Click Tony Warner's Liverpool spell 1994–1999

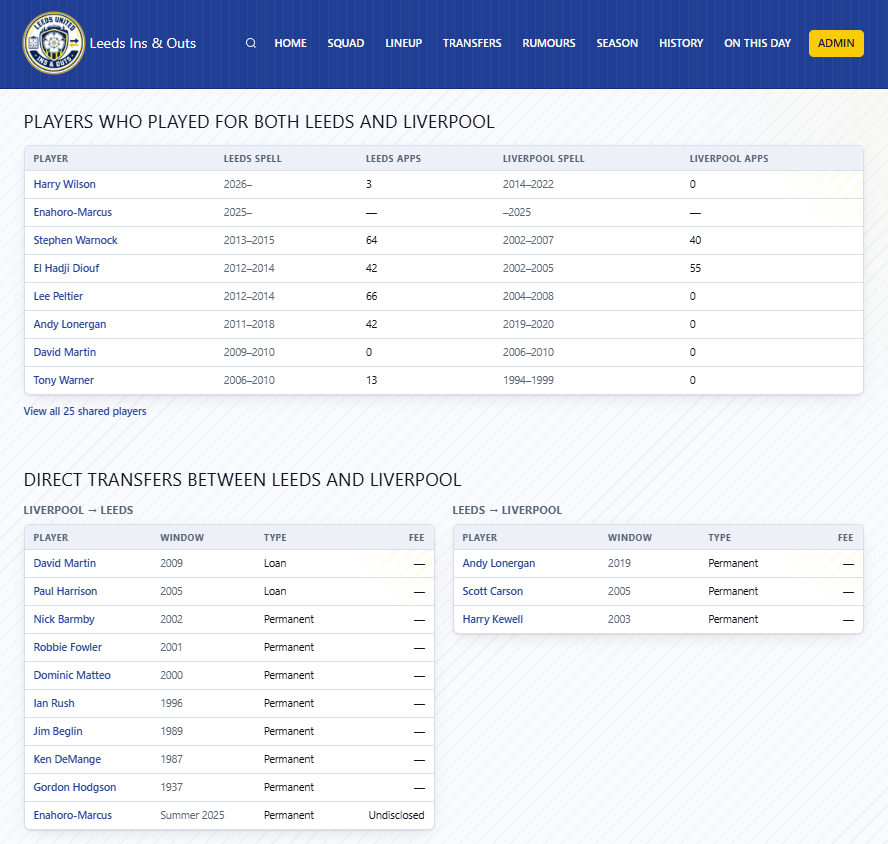click(x=528, y=380)
